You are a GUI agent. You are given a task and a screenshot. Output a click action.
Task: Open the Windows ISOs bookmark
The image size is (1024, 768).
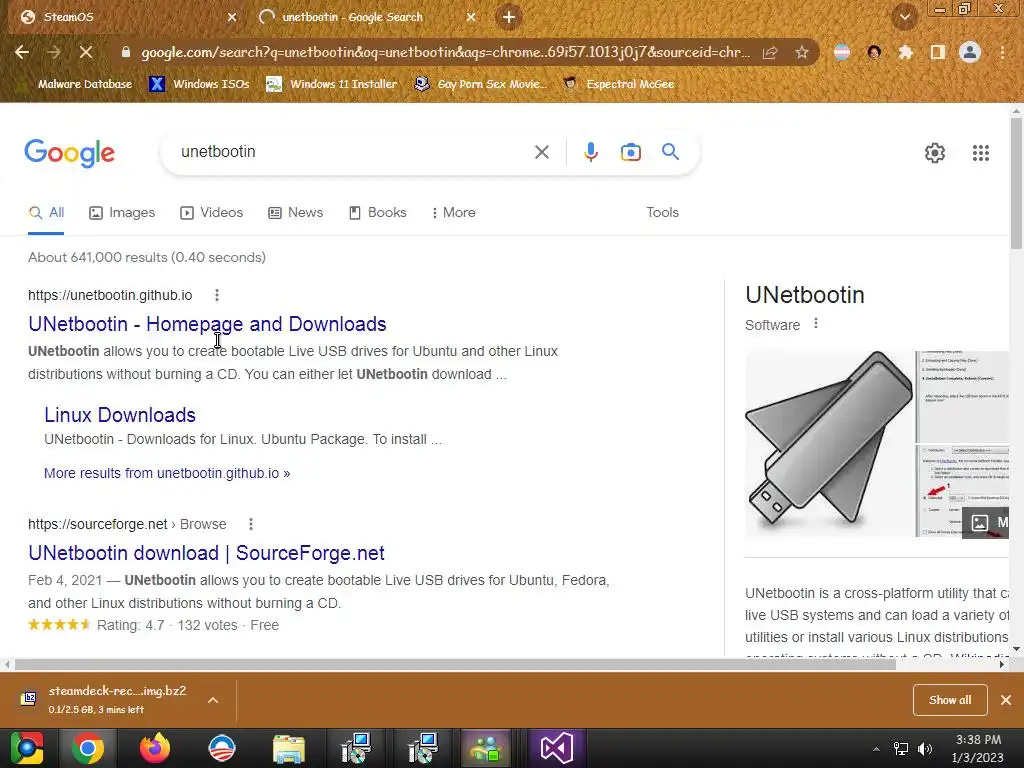200,84
